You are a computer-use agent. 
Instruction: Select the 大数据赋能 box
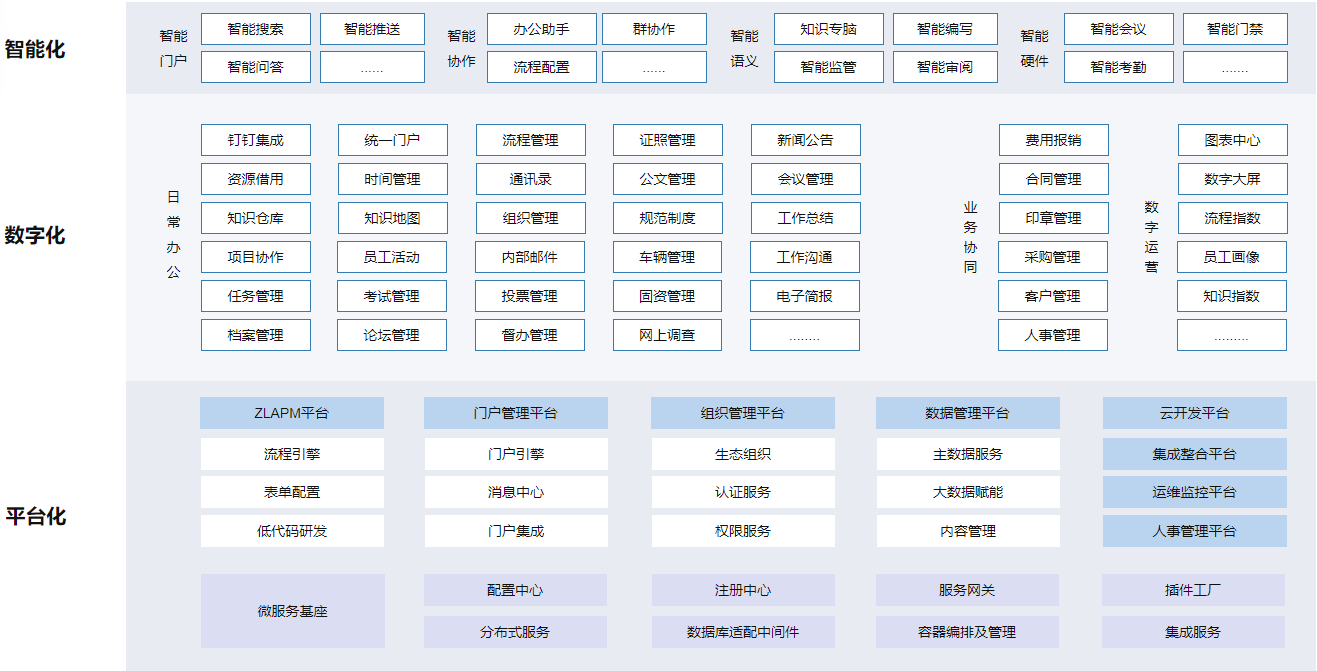967,492
